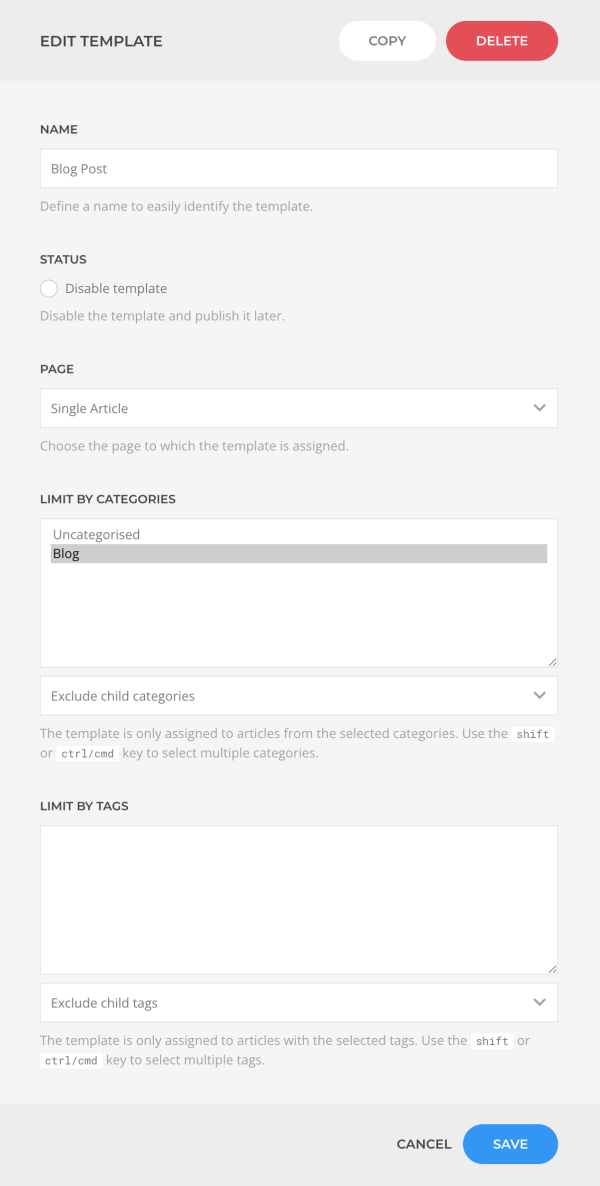Delete the Blog Post template
Image resolution: width=600 pixels, height=1186 pixels.
point(501,41)
